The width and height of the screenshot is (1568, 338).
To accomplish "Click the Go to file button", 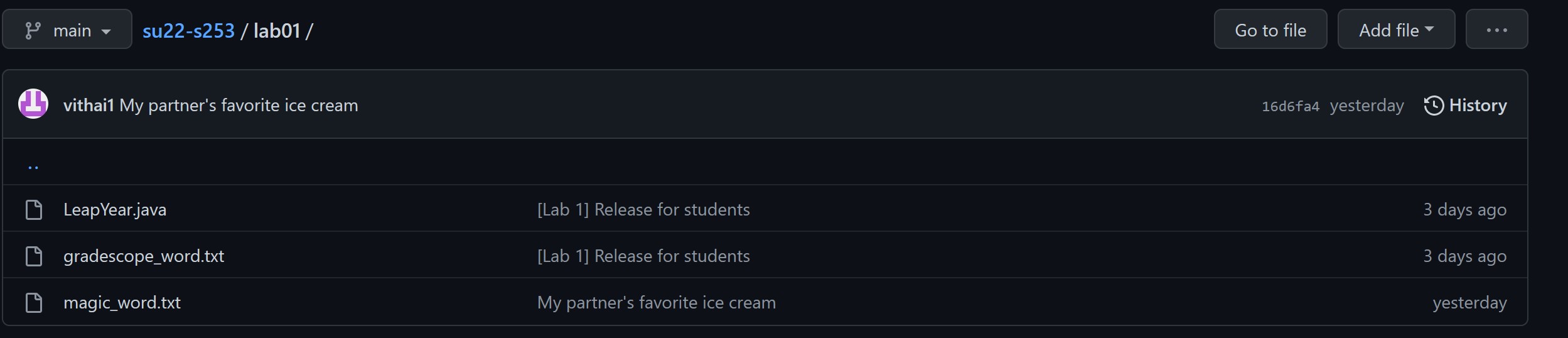I will pyautogui.click(x=1270, y=30).
